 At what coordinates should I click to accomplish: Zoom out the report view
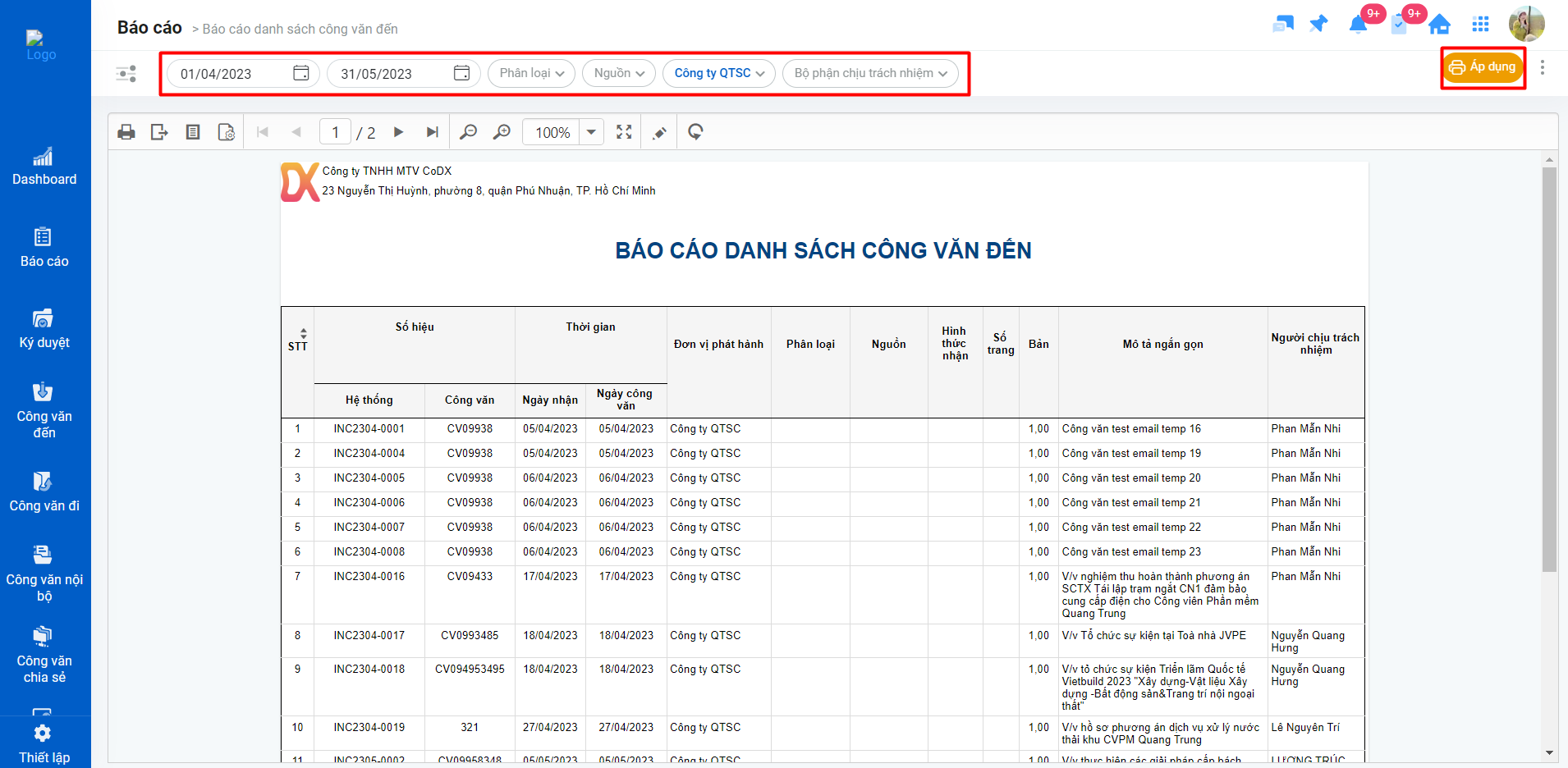click(469, 132)
